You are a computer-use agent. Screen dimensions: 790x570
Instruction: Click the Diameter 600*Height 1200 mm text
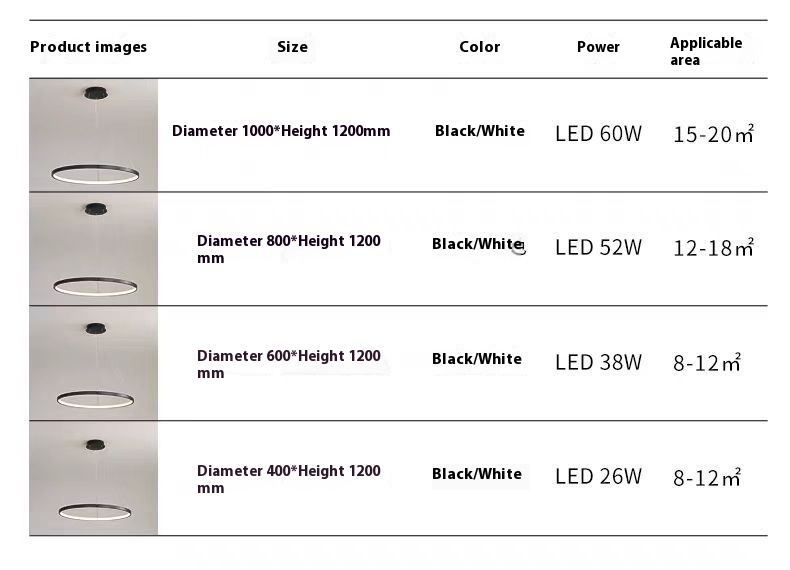pyautogui.click(x=288, y=364)
